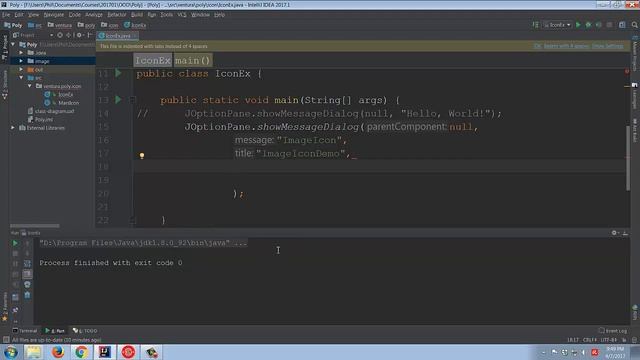Screen dimensions: 640x360
Task: Rerun program using Run panel green arrow
Action: point(15,243)
